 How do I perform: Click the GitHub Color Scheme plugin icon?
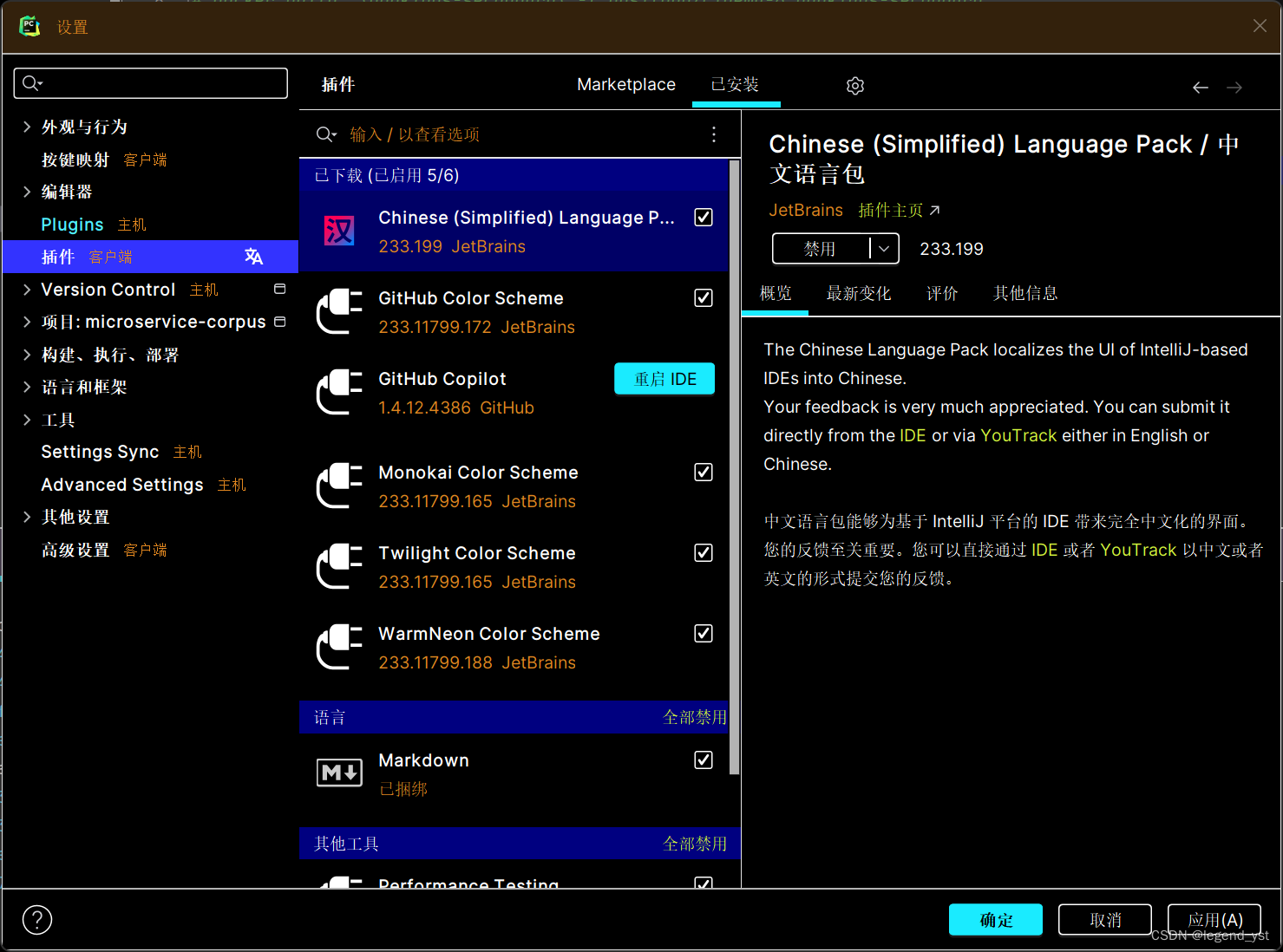pos(339,311)
